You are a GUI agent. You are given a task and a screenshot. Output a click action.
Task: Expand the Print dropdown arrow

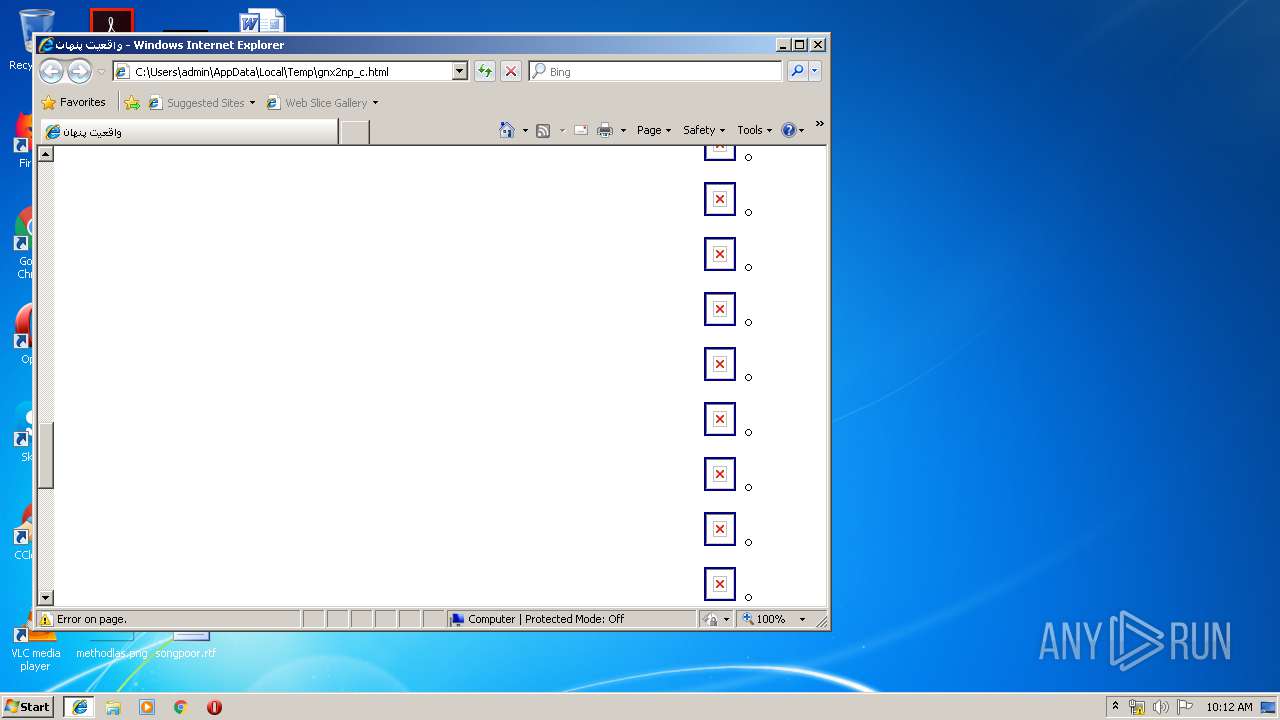coord(623,130)
